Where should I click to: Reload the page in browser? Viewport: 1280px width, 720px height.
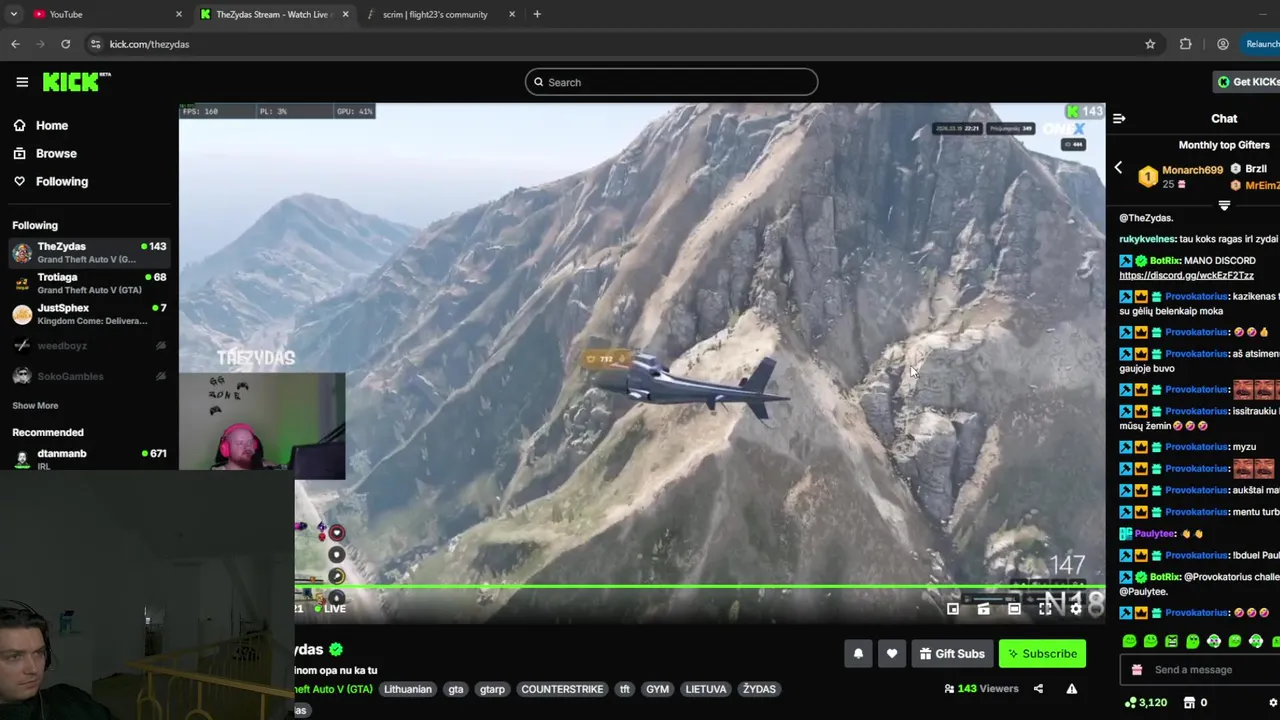coord(65,44)
